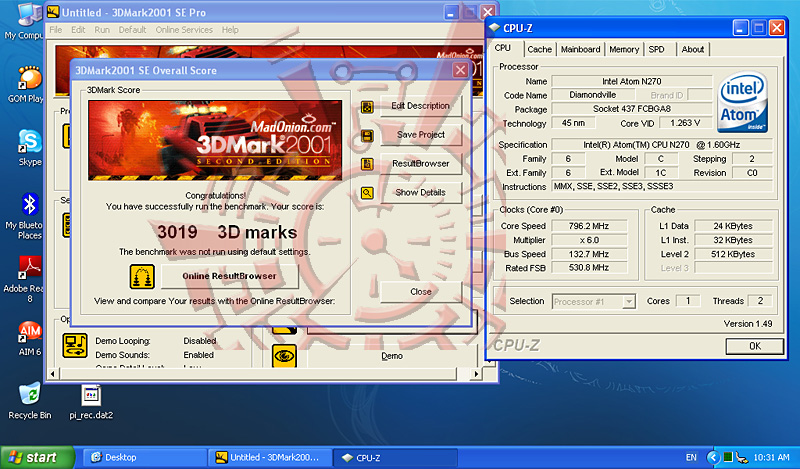Click the Show Details magnifier icon
The image size is (800, 469).
[x=367, y=193]
